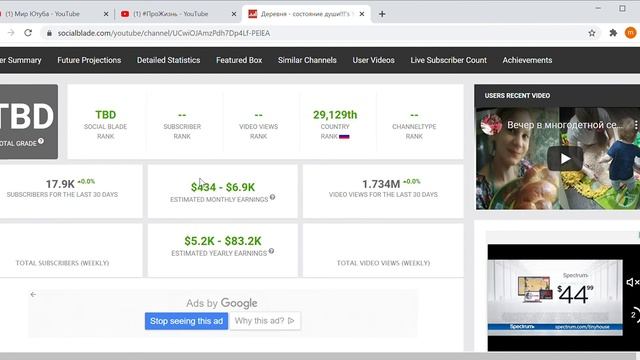Unmute the Spectrum ad with the speaker icon
This screenshot has height=360, width=640.
point(632,282)
